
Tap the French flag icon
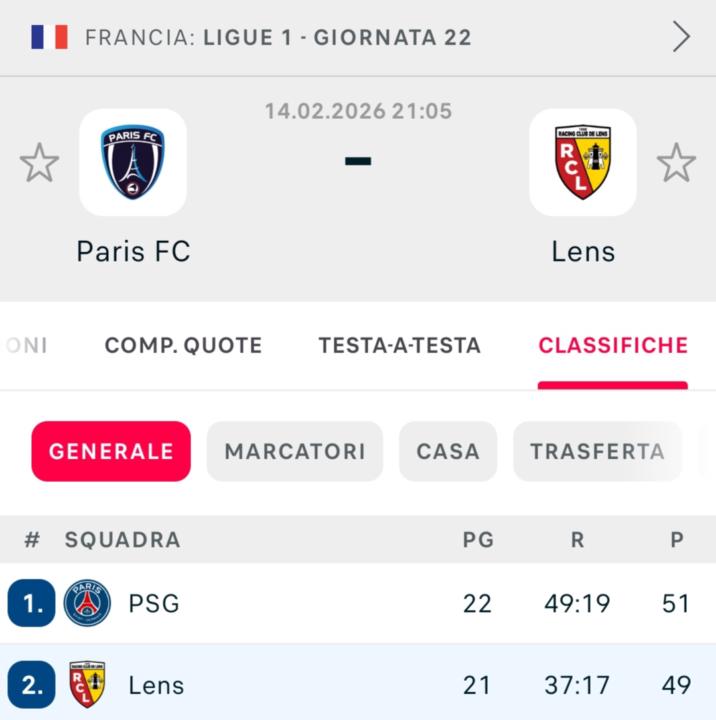pos(49,38)
